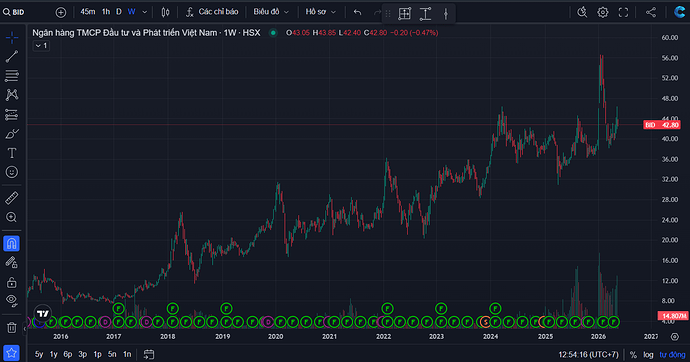Viewport: 690px width, 362px height.
Task: Click the TradingView logo on chart
Action: [x=43, y=314]
